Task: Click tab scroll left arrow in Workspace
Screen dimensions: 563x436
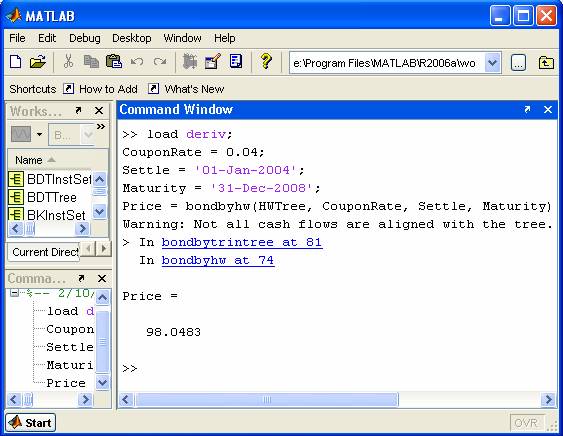Action: 89,248
